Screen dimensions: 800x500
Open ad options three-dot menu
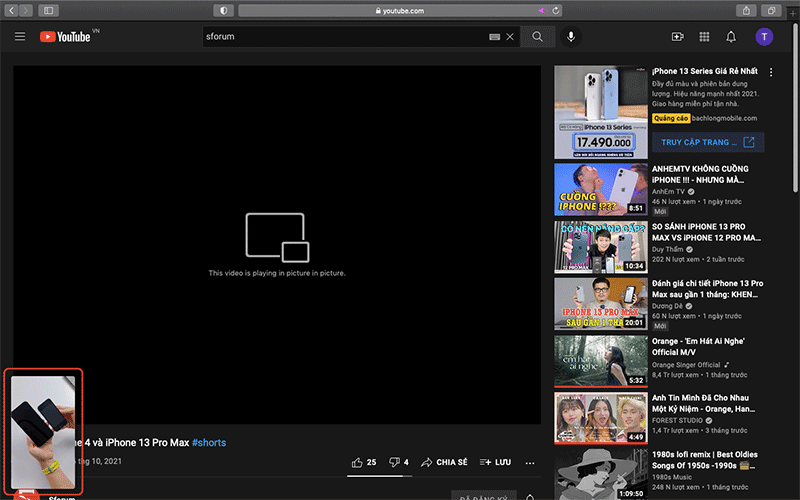771,72
